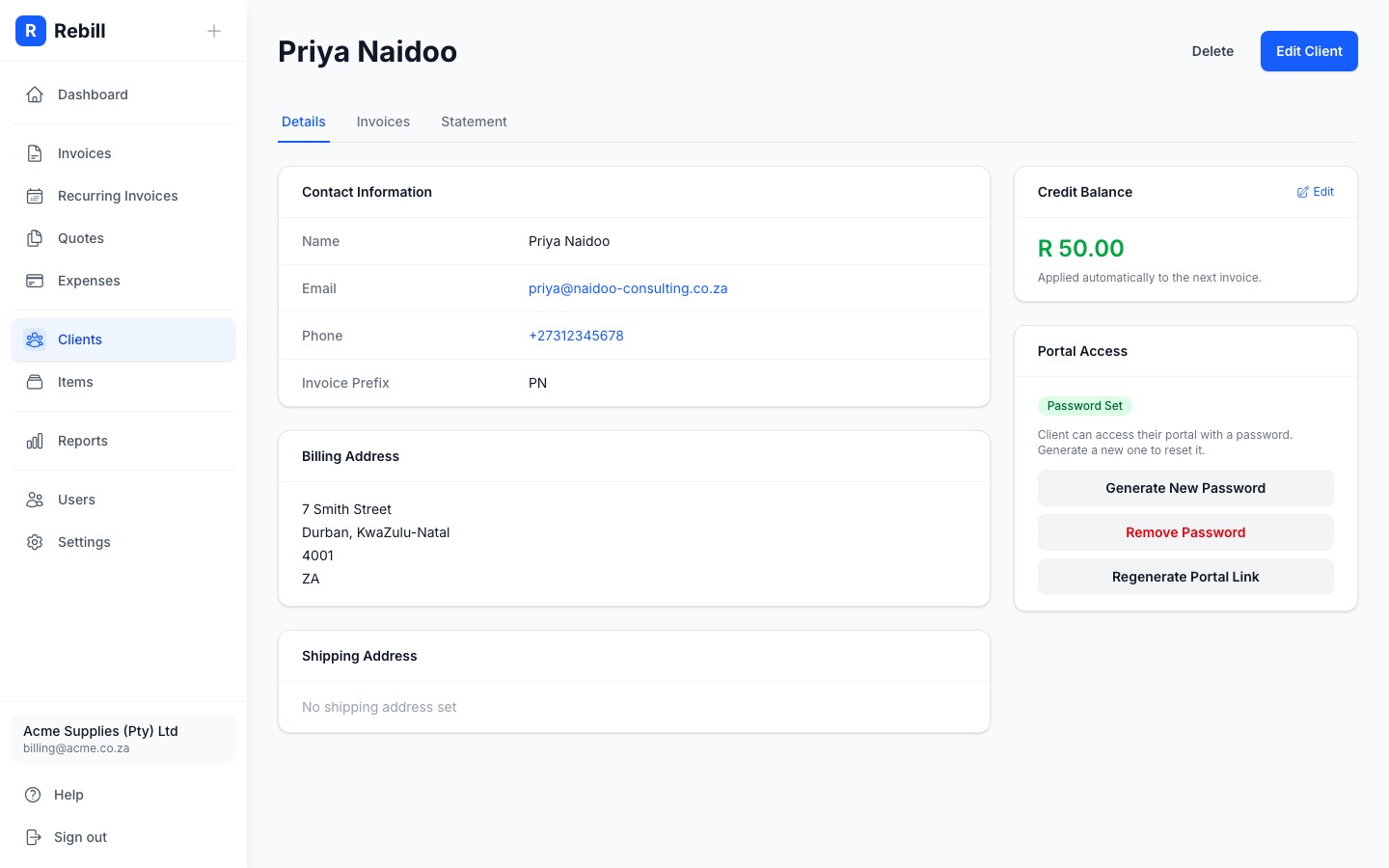Open Settings via the gear icon

[35, 542]
